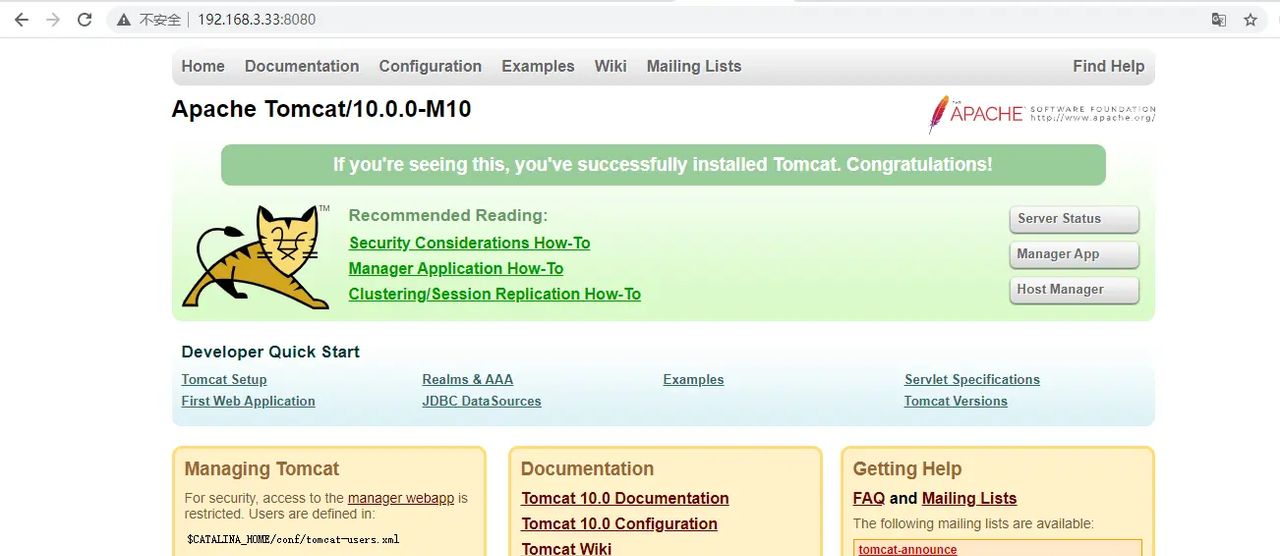
Task: Open the Mailing Lists nav item
Action: coord(694,66)
